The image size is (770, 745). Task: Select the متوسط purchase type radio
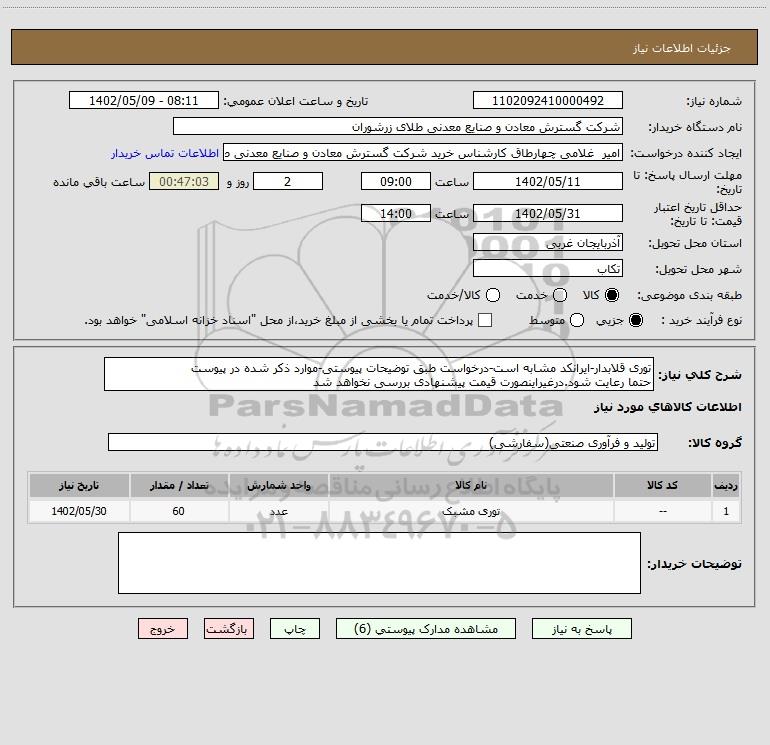577,320
